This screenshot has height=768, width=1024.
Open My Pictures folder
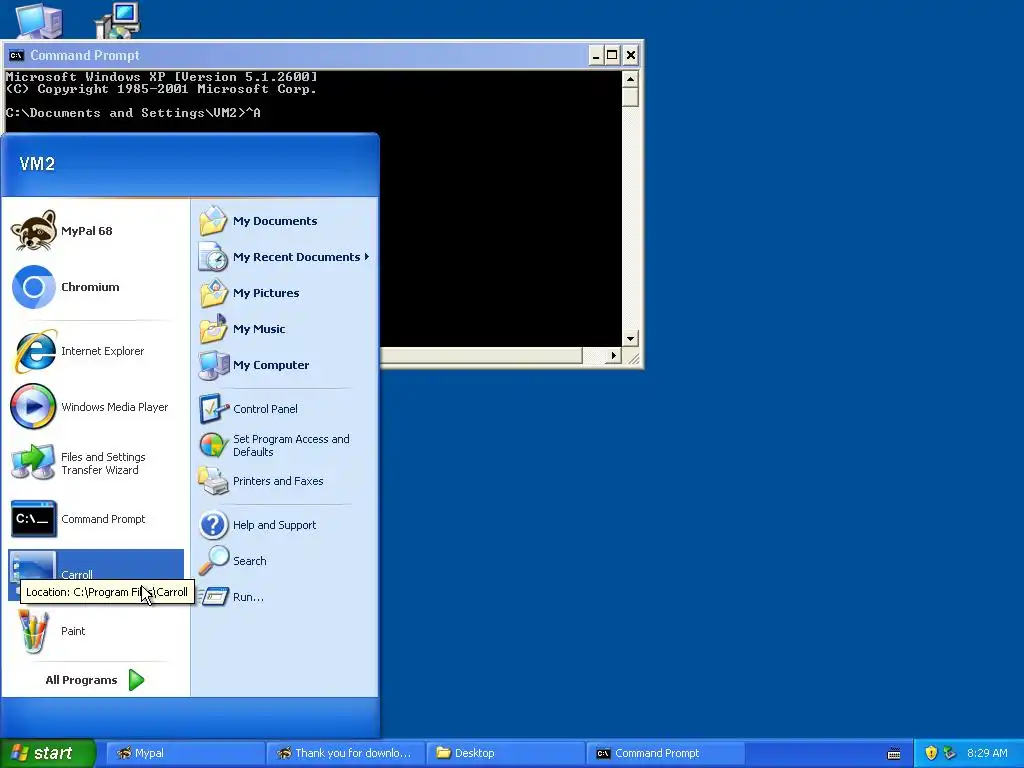tap(284, 293)
